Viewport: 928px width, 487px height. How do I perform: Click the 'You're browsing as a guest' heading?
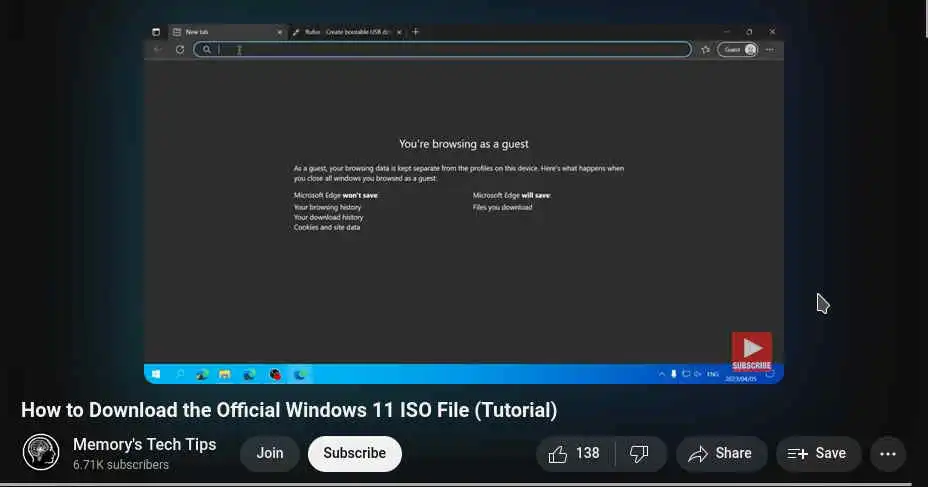(463, 144)
